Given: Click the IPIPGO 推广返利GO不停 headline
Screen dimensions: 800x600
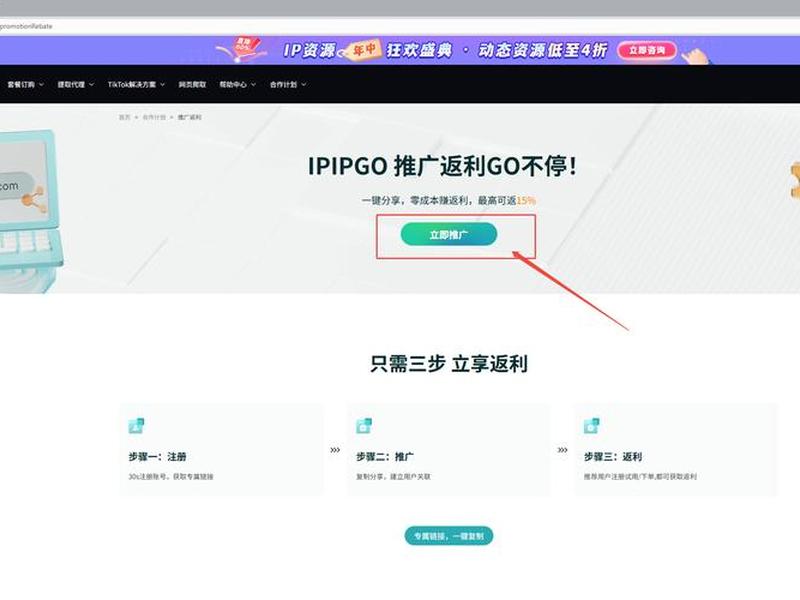Looking at the screenshot, I should tap(442, 166).
